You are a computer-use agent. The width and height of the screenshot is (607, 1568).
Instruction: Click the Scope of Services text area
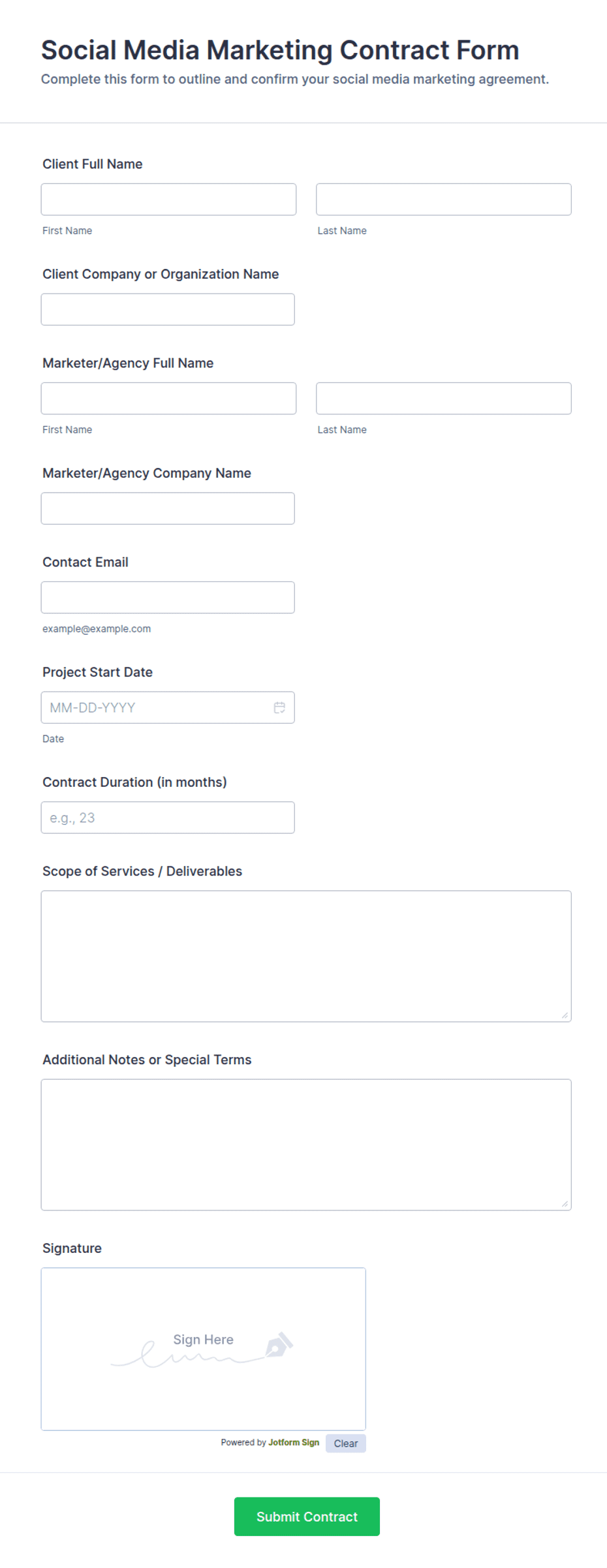(306, 956)
